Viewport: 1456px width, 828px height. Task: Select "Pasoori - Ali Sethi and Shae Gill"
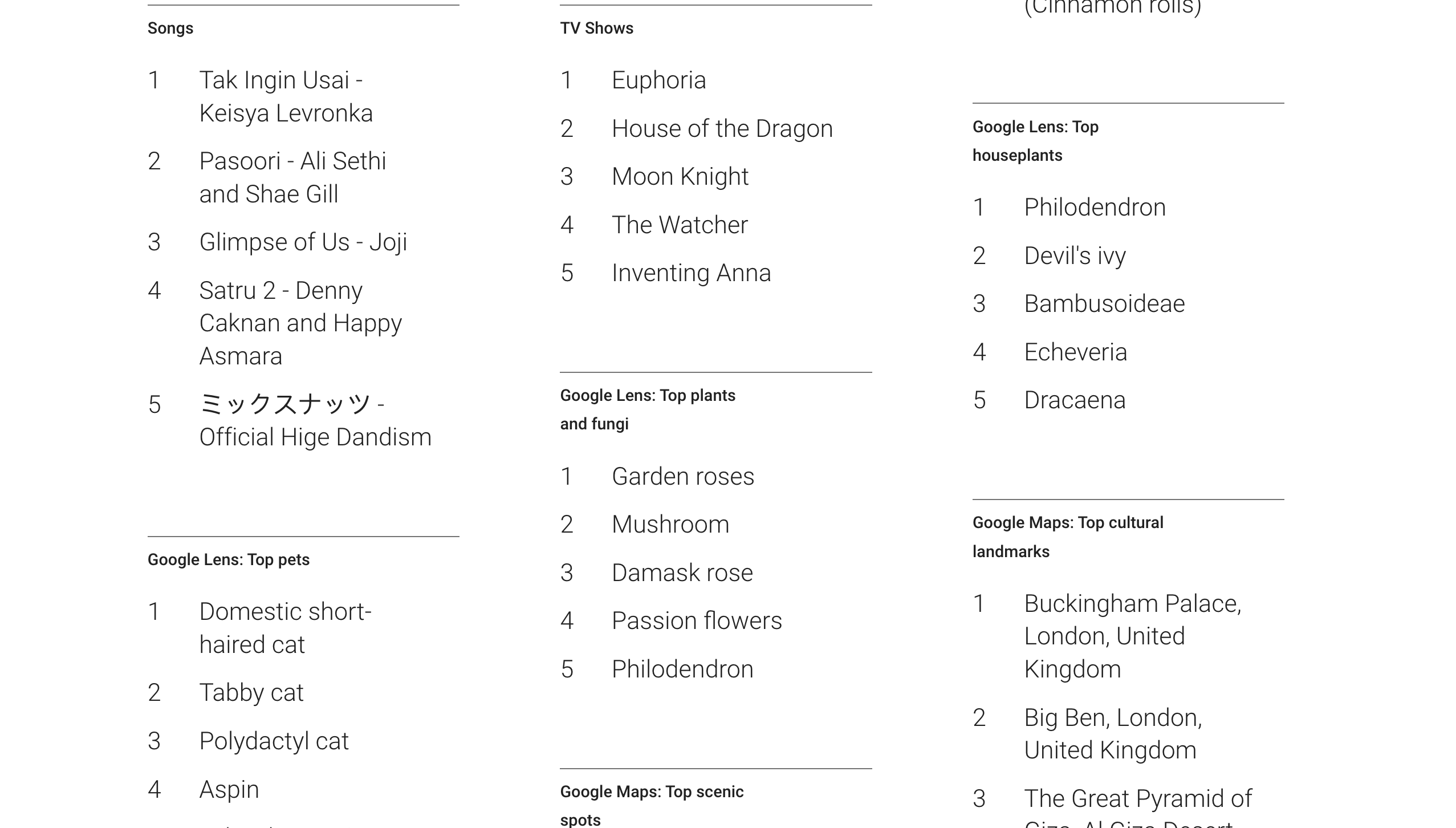[x=292, y=177]
